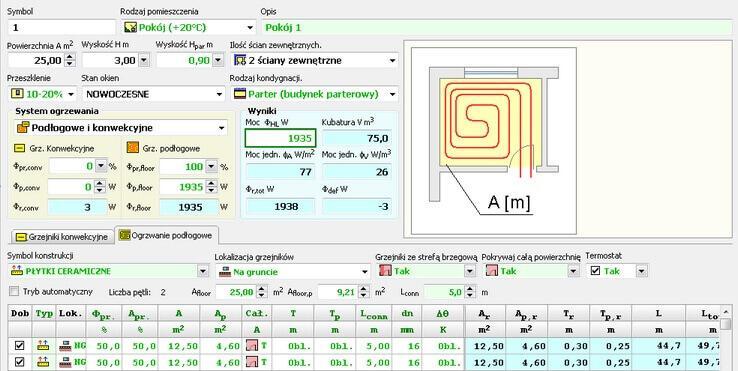Click the Lok. NG icon in second row
Image resolution: width=738 pixels, height=371 pixels.
(x=65, y=363)
